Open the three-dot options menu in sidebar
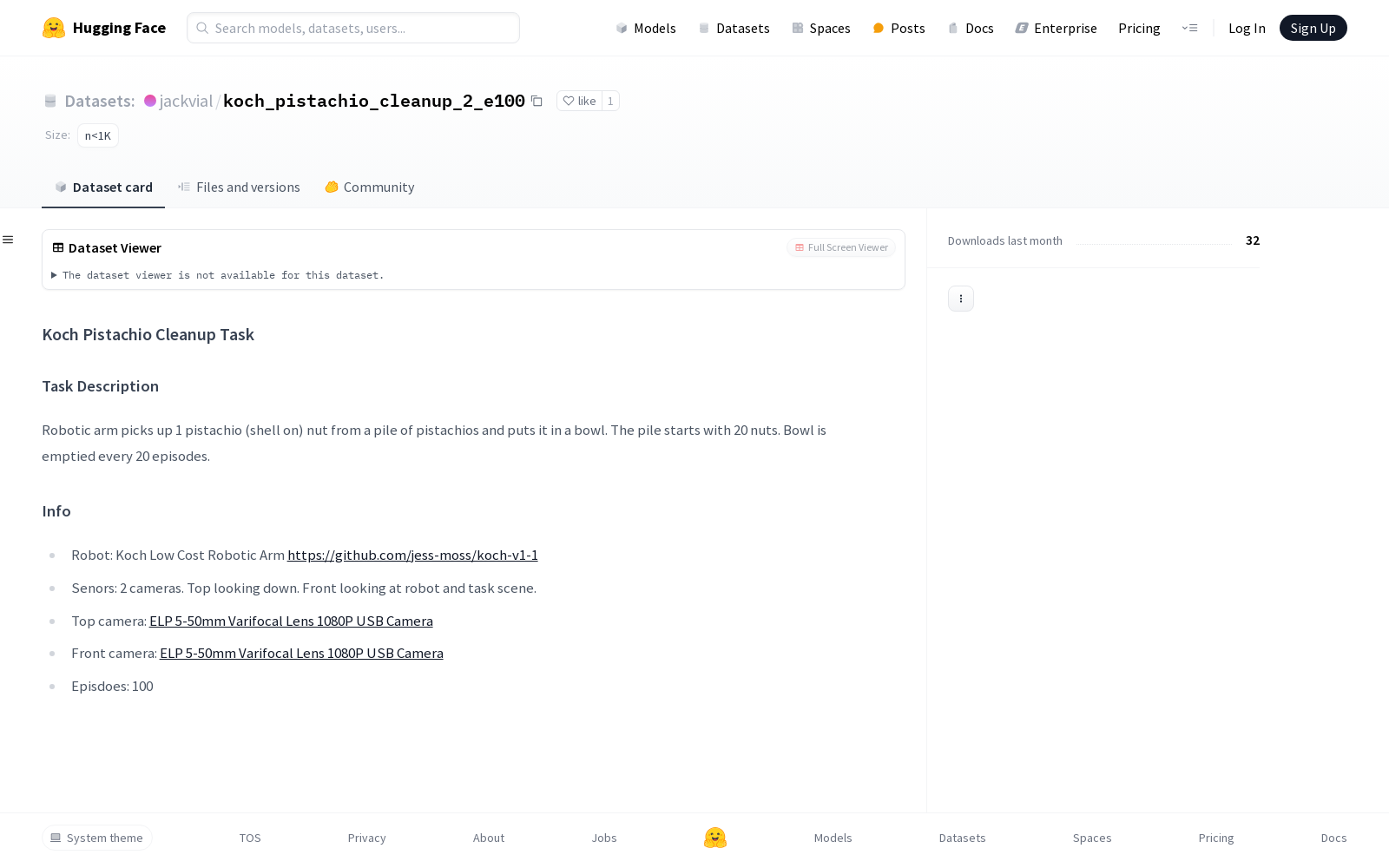The image size is (1389, 868). tap(961, 299)
